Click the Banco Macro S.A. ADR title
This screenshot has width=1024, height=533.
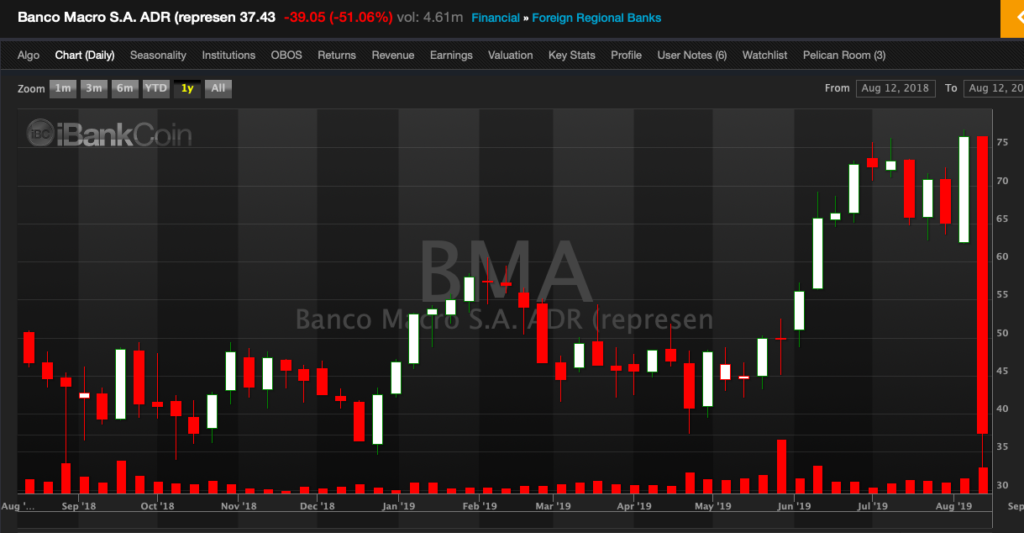click(127, 18)
